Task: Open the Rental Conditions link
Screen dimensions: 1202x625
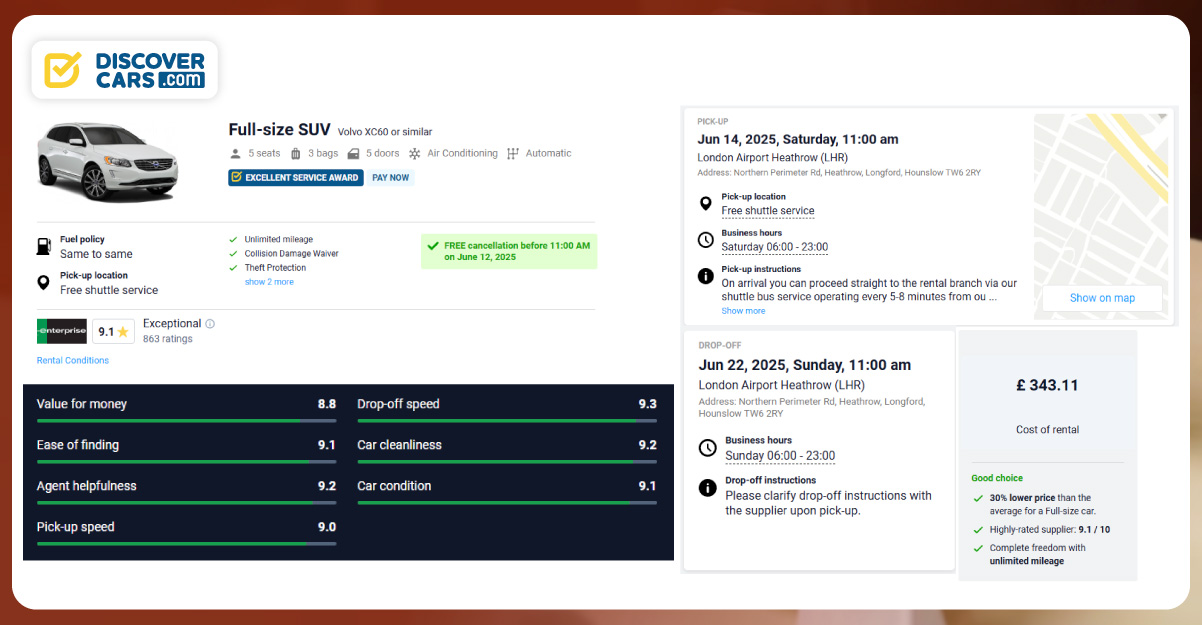Action: (73, 360)
